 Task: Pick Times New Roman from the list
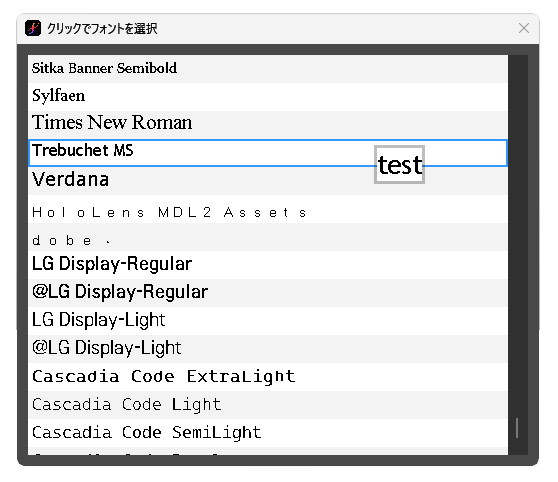(x=268, y=125)
